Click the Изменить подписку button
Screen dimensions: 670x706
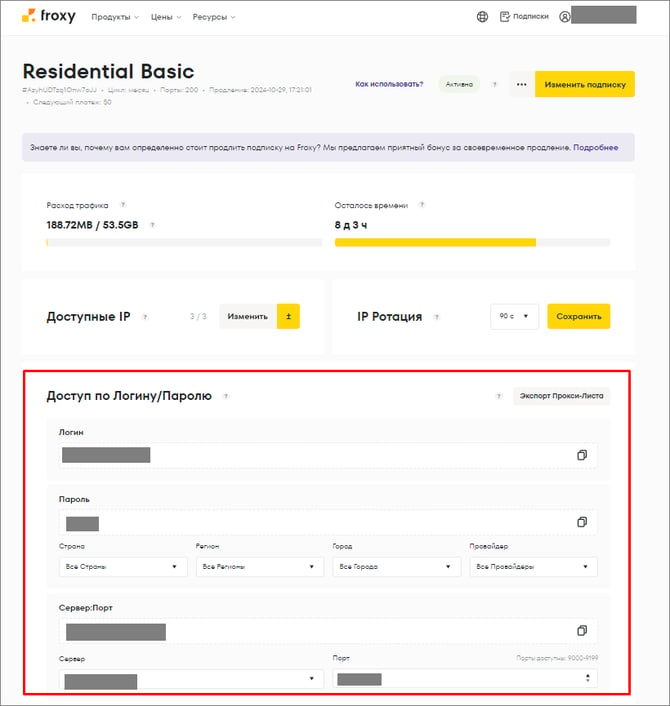(x=585, y=84)
